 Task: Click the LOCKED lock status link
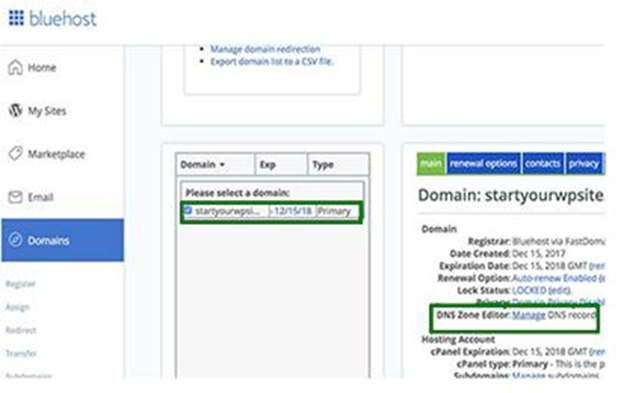coord(529,290)
